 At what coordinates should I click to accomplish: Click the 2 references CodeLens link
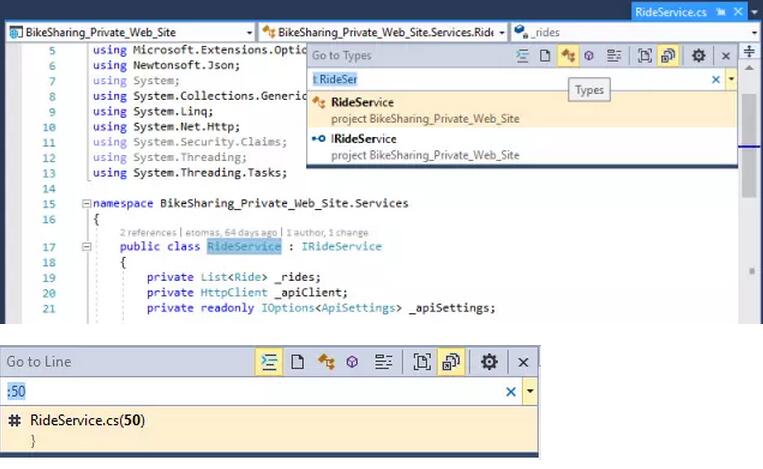pos(148,233)
